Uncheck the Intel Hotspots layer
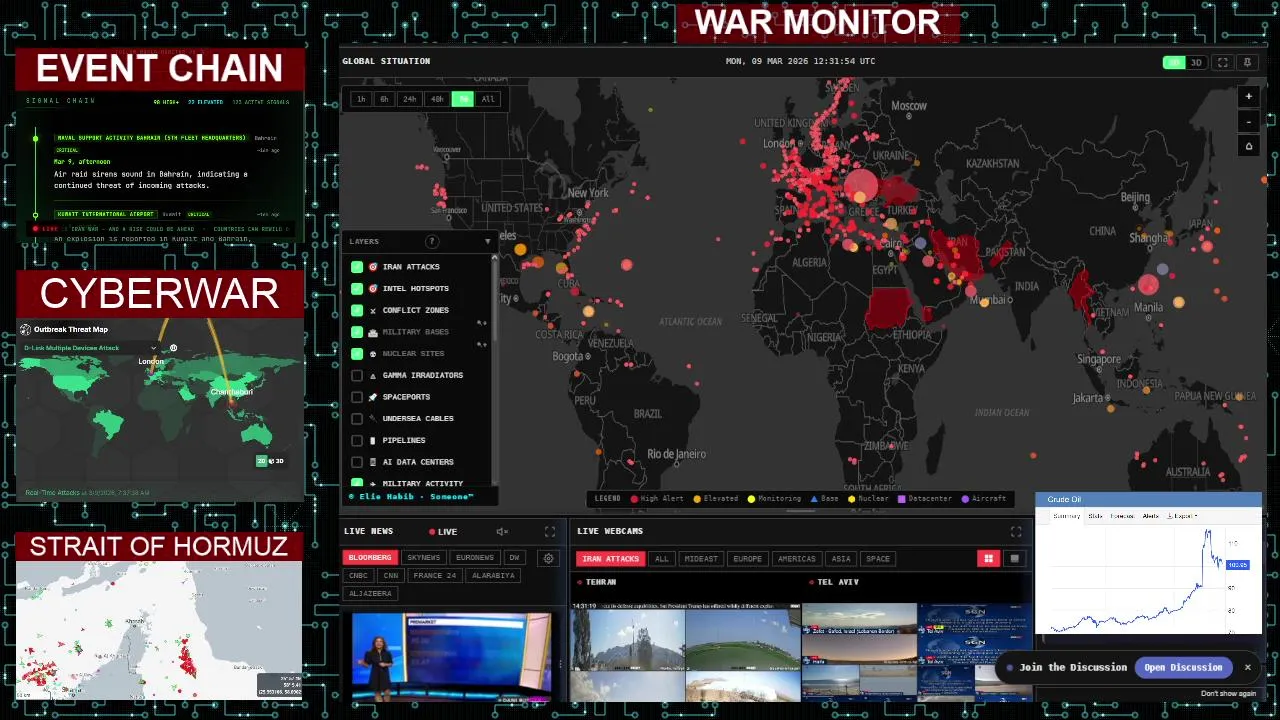1280x720 pixels. pos(357,288)
